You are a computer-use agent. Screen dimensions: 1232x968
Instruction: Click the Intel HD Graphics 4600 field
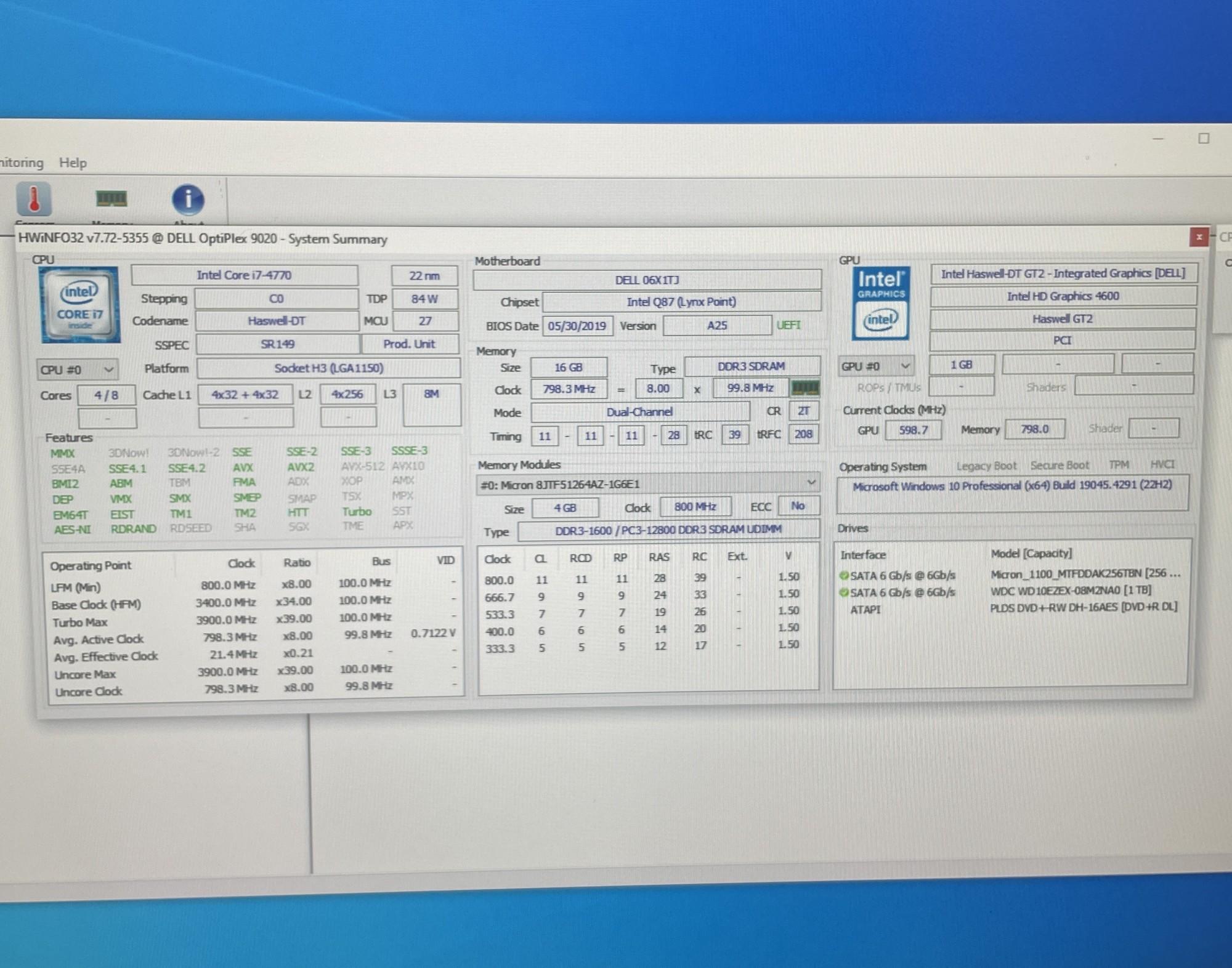point(1063,296)
